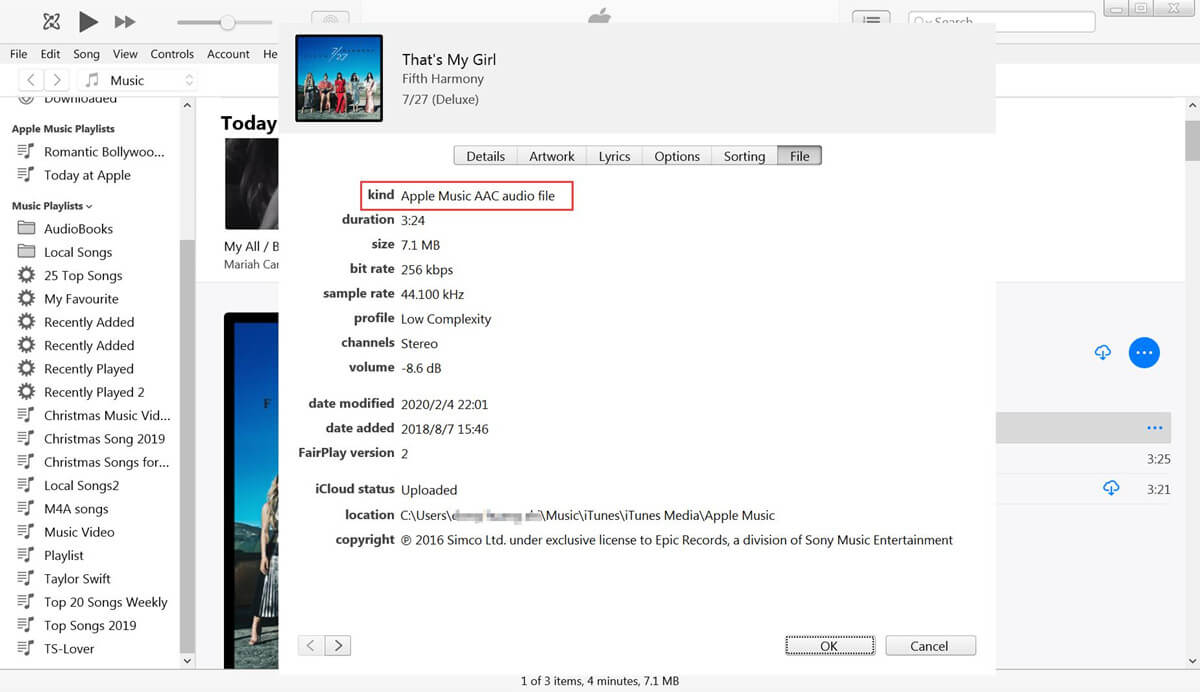Go to previous song using dialog left arrow

pos(311,645)
